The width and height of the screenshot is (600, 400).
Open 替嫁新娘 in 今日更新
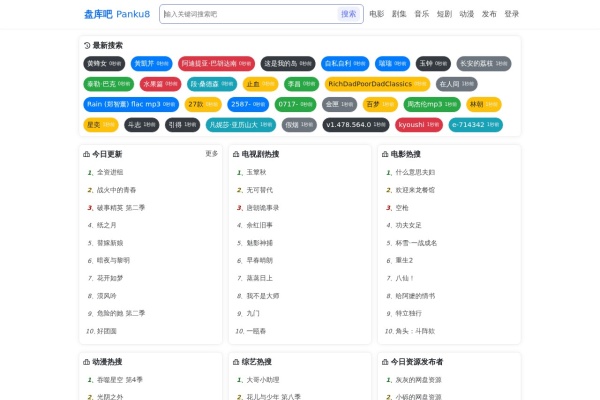pyautogui.click(x=110, y=243)
